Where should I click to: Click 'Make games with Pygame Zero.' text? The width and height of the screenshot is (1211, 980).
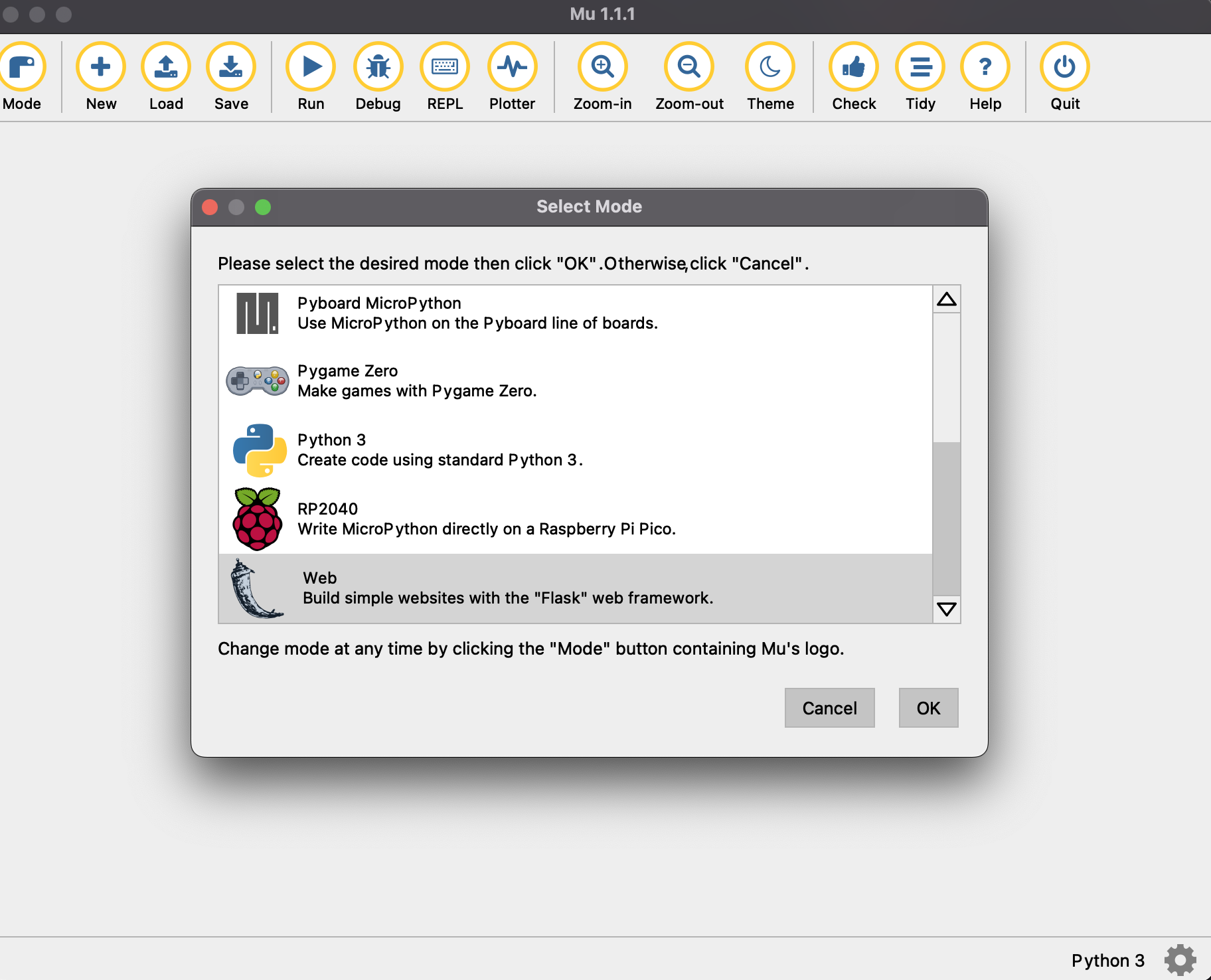click(x=417, y=391)
